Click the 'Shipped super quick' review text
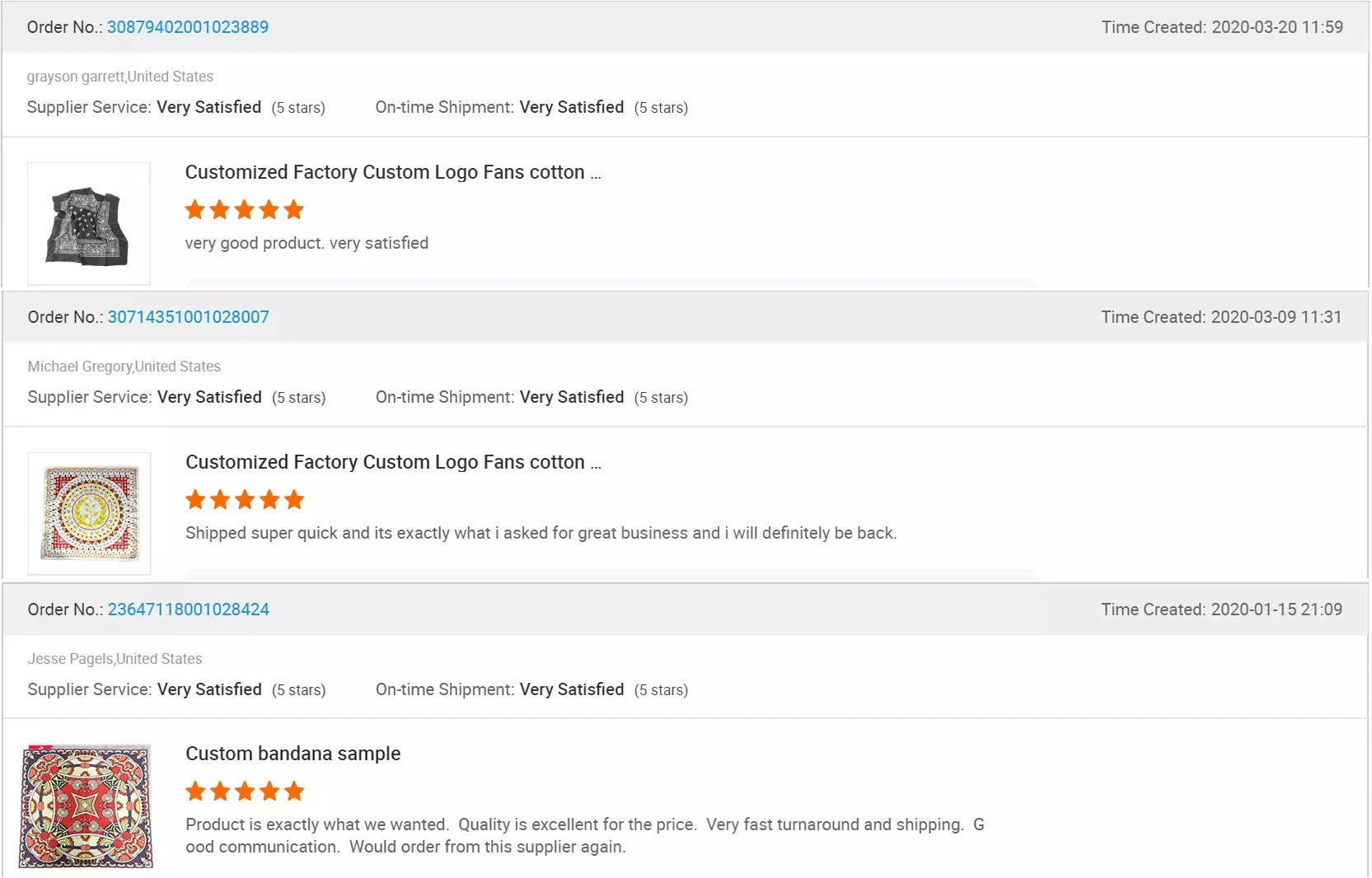The width and height of the screenshot is (1372, 878). pyautogui.click(x=541, y=533)
